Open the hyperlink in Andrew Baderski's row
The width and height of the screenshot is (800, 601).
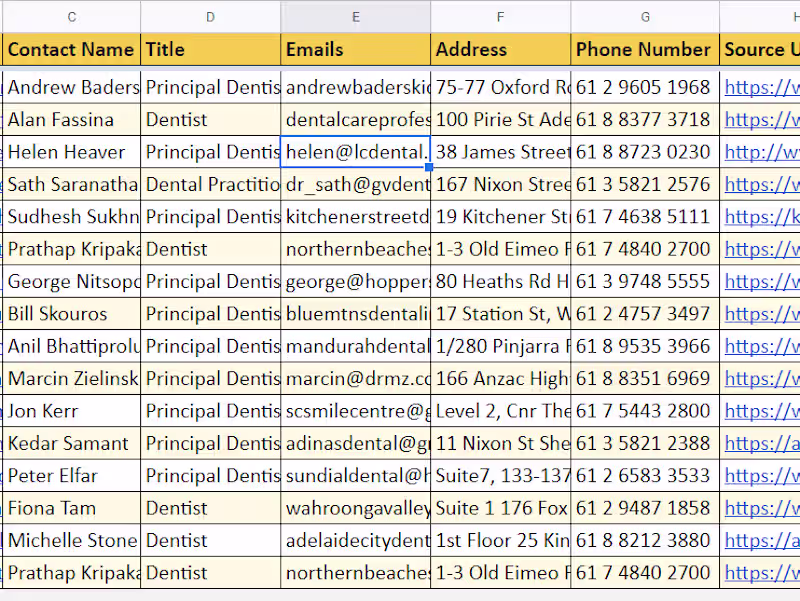[760, 87]
